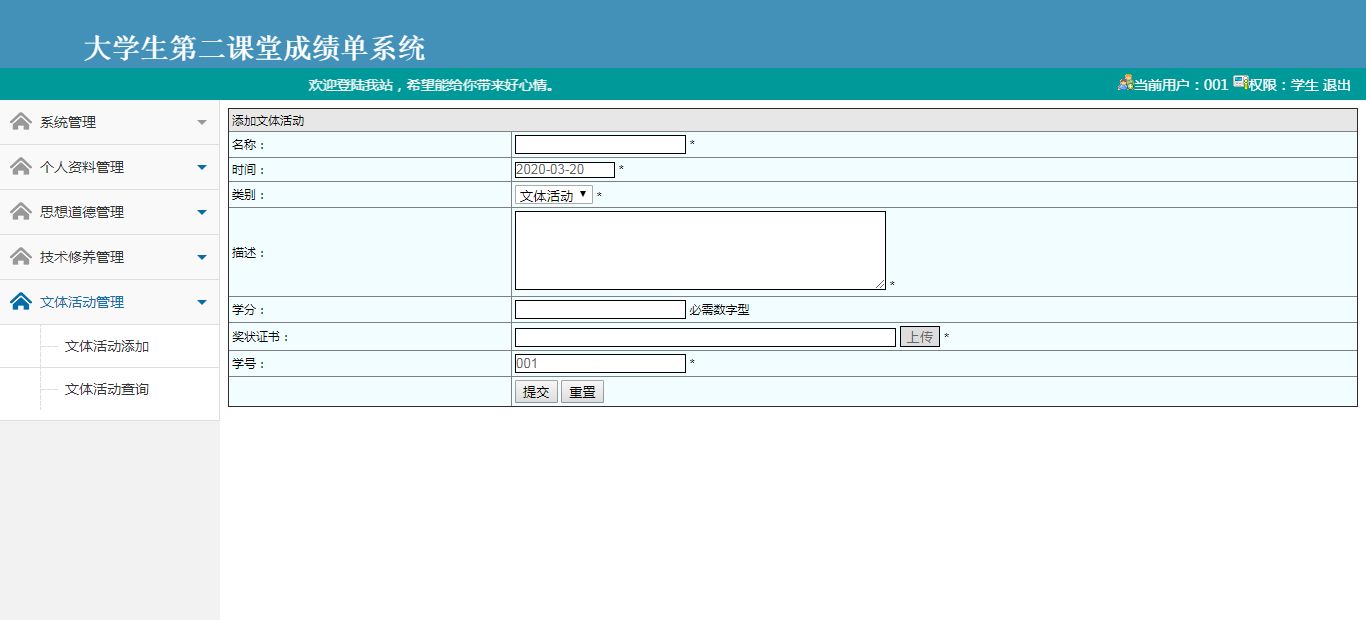The width and height of the screenshot is (1366, 620).
Task: Click the 添加文体活动 form header
Action: pos(268,121)
